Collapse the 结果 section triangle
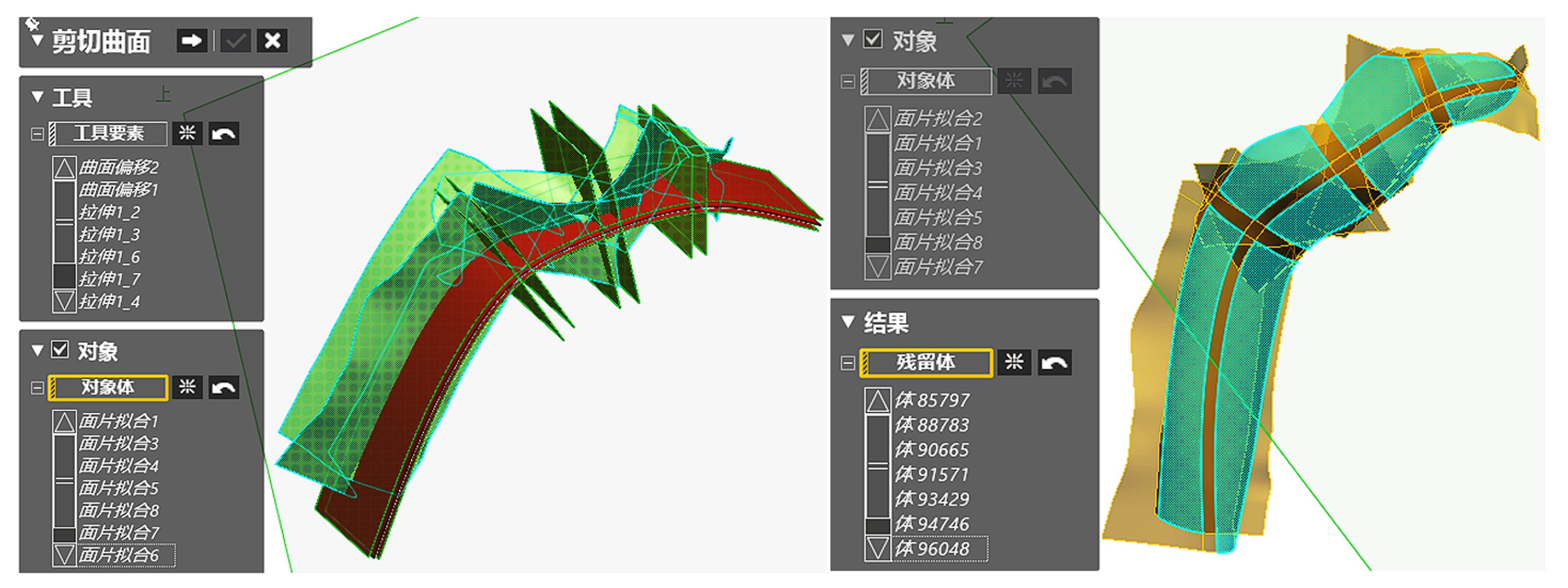 848,322
